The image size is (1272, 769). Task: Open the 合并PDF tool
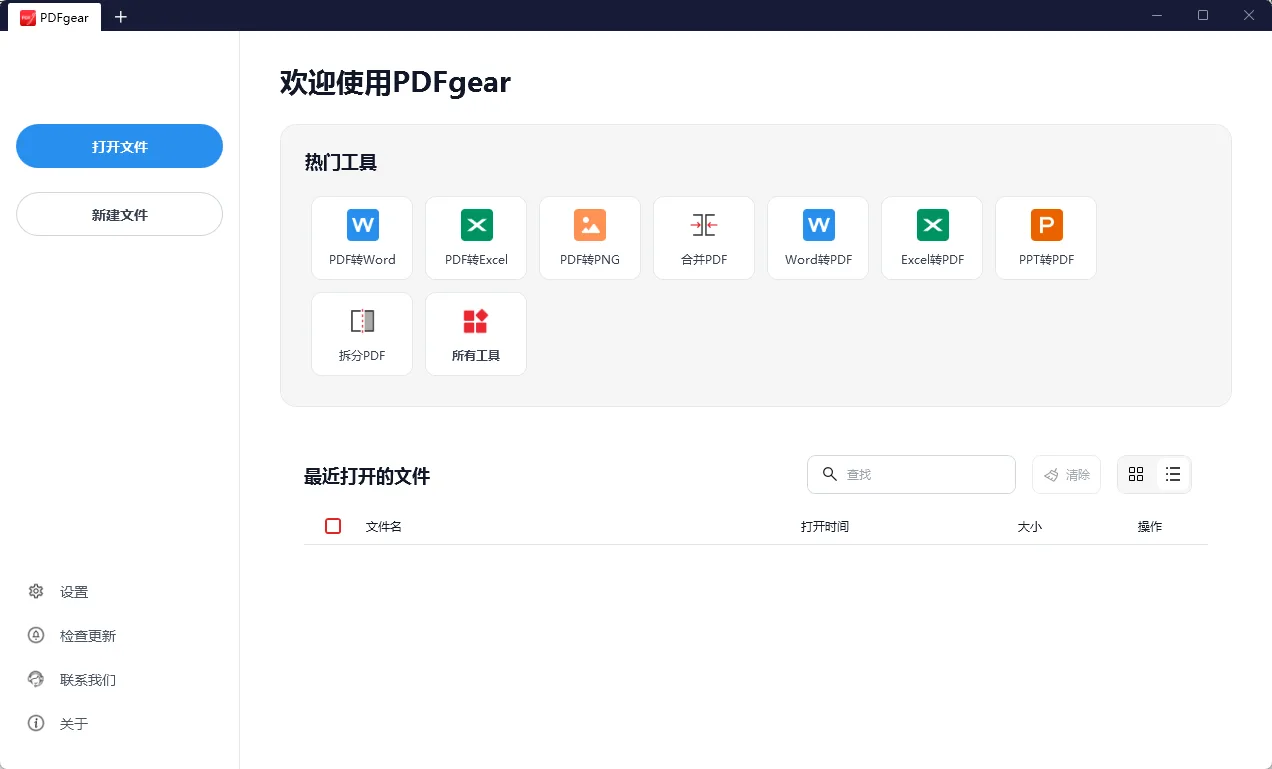tap(704, 238)
